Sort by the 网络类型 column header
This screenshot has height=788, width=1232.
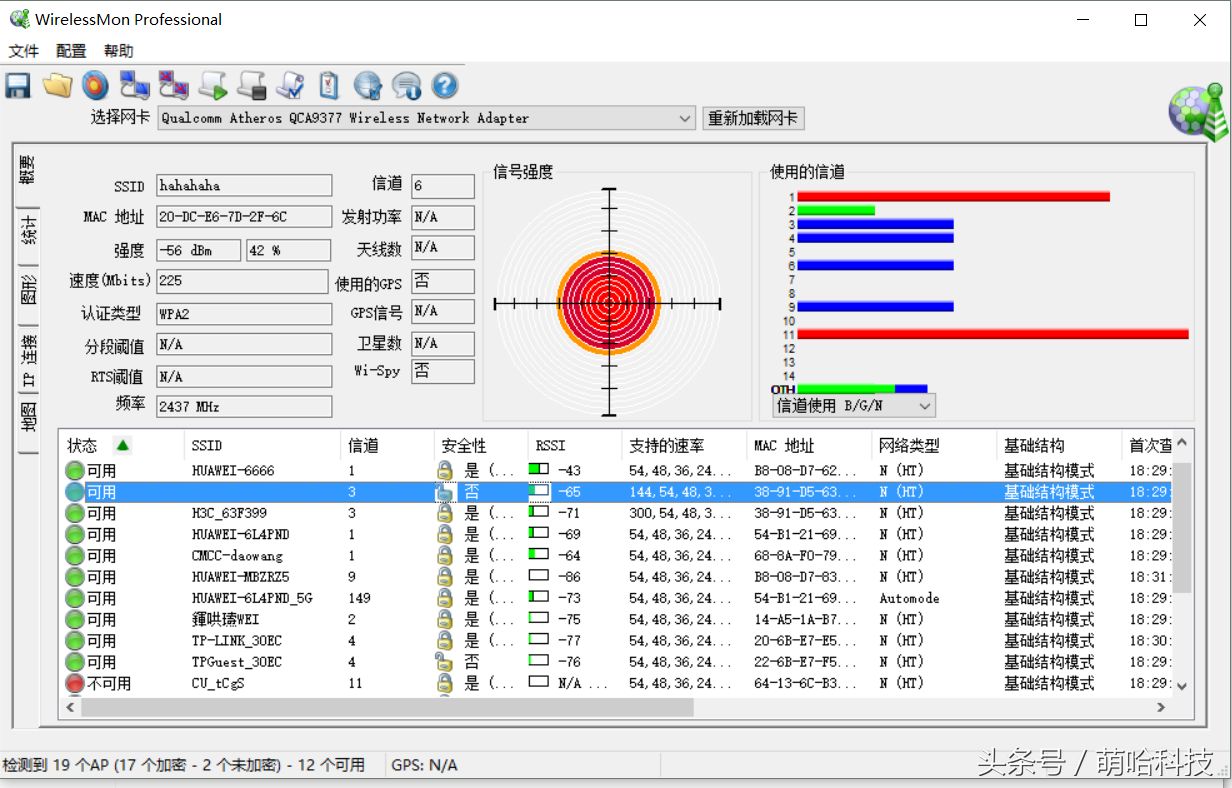tap(935, 445)
